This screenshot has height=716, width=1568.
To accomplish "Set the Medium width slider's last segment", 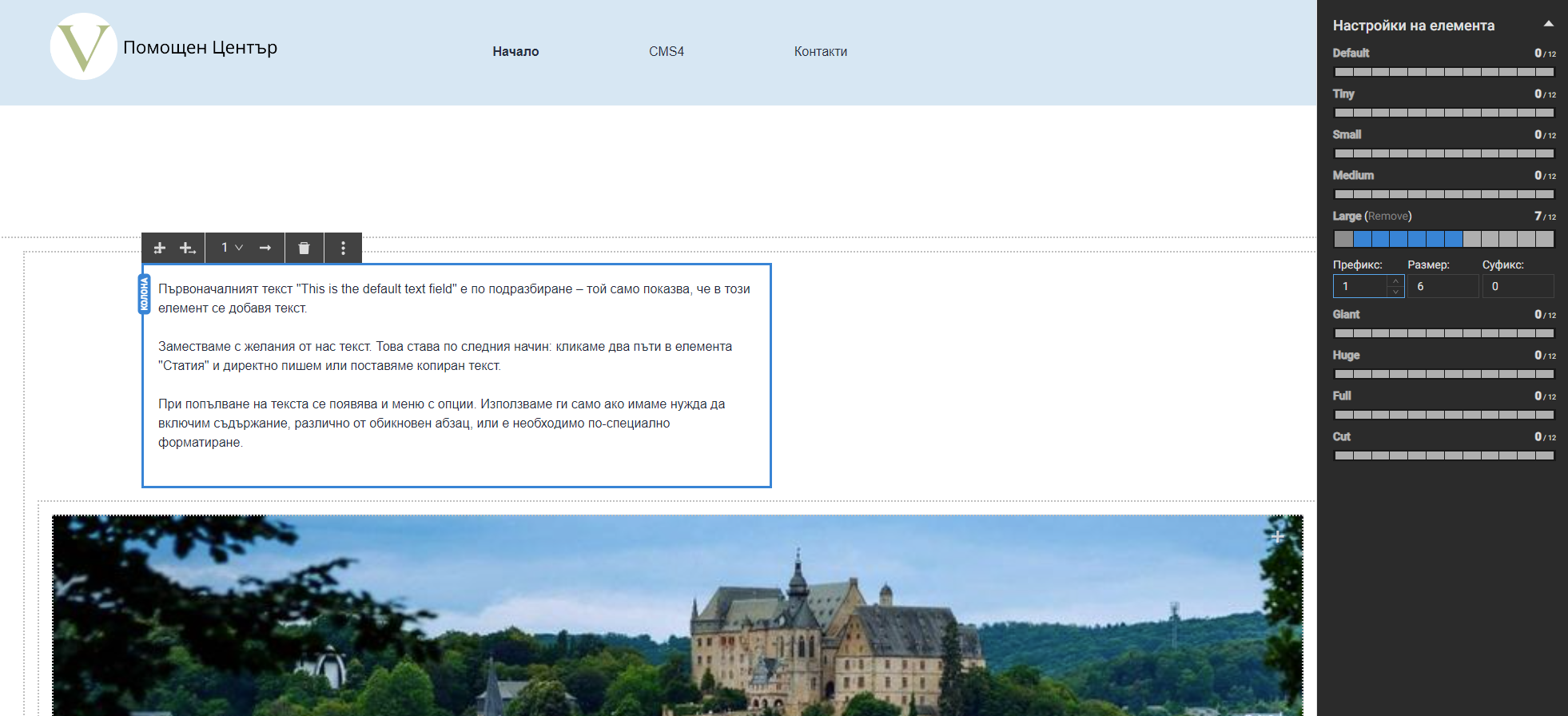I will (x=1545, y=194).
